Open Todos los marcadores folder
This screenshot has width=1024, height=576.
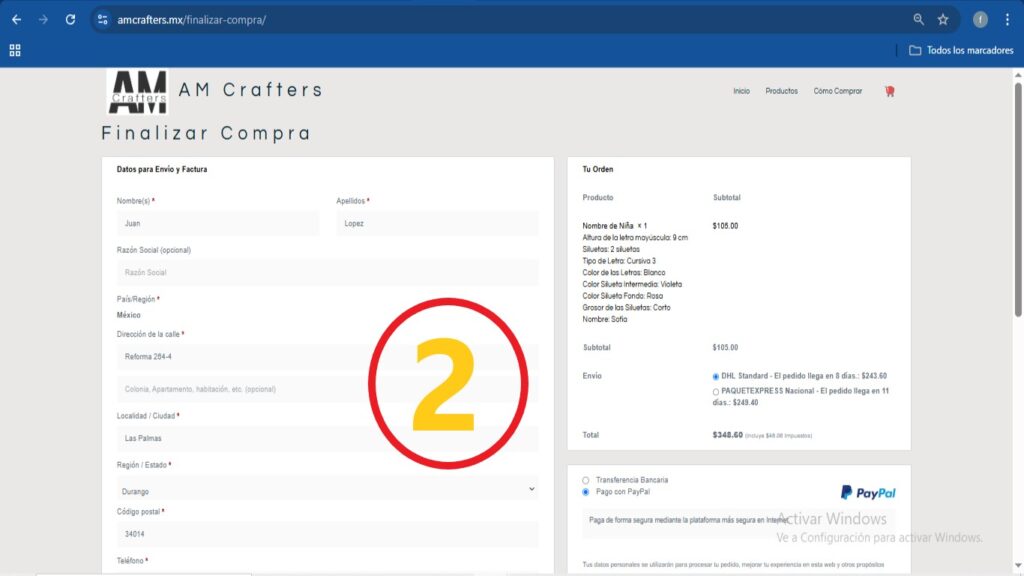(x=960, y=50)
